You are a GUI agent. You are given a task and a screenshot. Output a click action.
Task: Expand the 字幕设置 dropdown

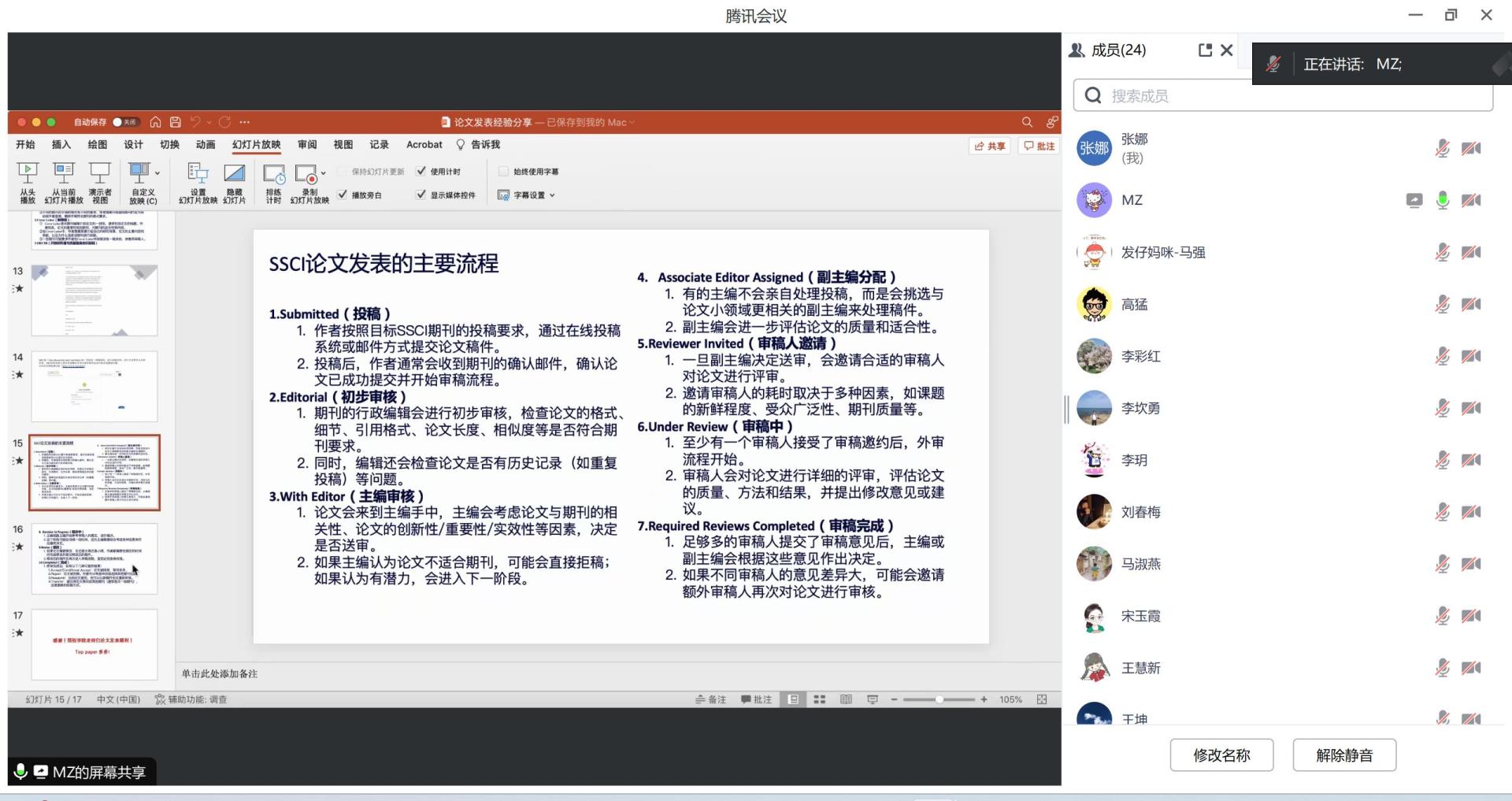click(552, 195)
